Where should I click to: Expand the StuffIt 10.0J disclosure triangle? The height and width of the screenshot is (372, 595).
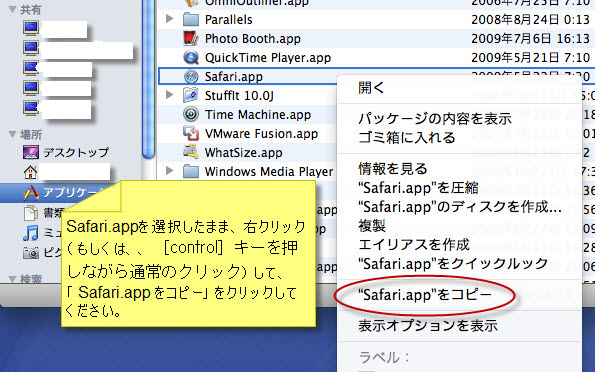tap(170, 95)
